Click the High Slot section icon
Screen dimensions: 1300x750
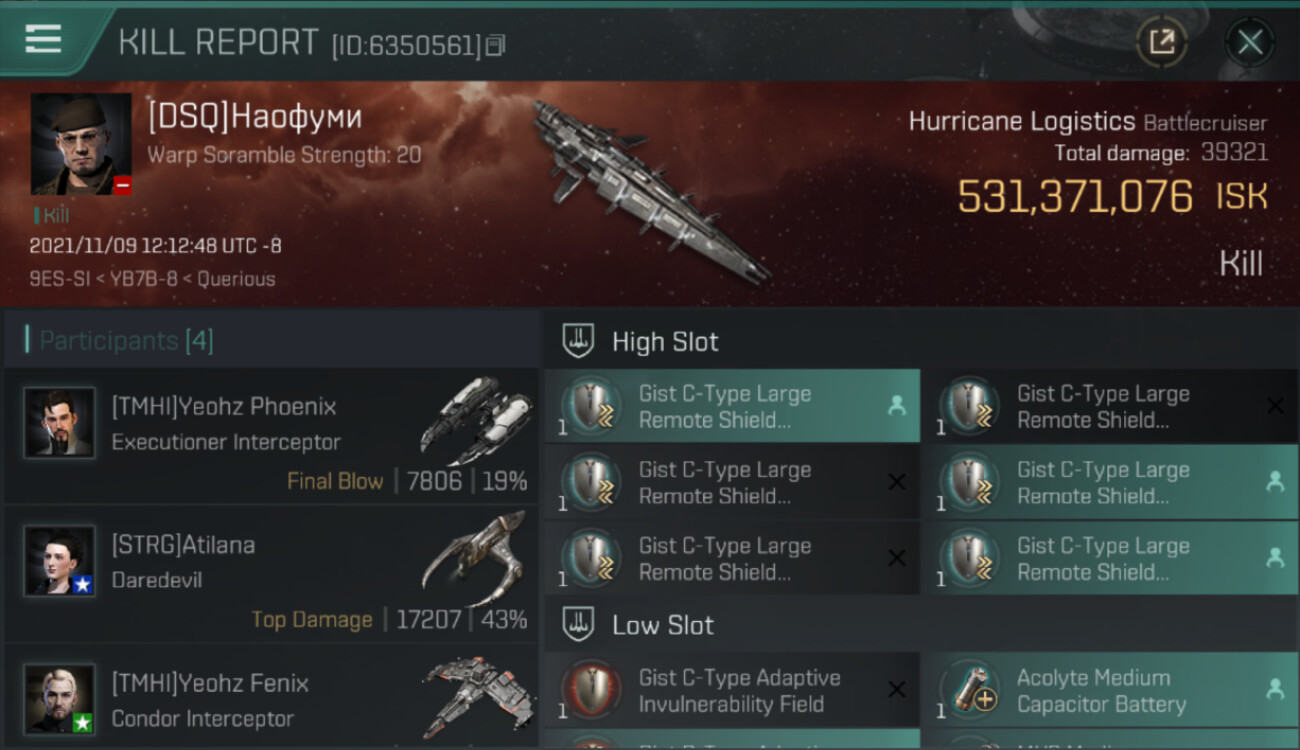click(x=578, y=341)
